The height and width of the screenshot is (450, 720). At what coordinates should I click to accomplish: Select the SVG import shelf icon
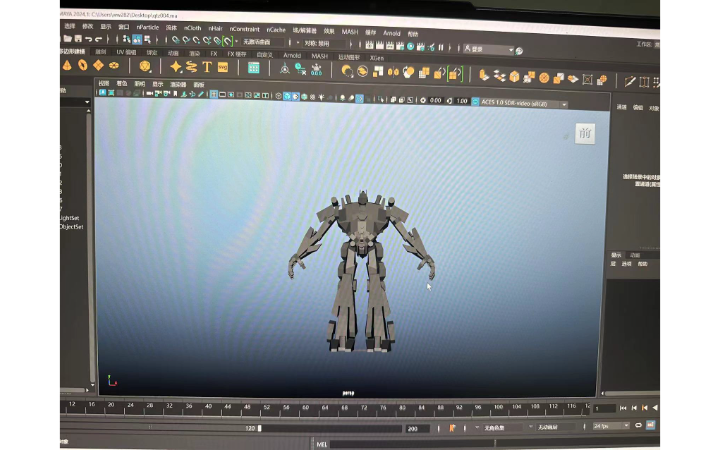(223, 68)
